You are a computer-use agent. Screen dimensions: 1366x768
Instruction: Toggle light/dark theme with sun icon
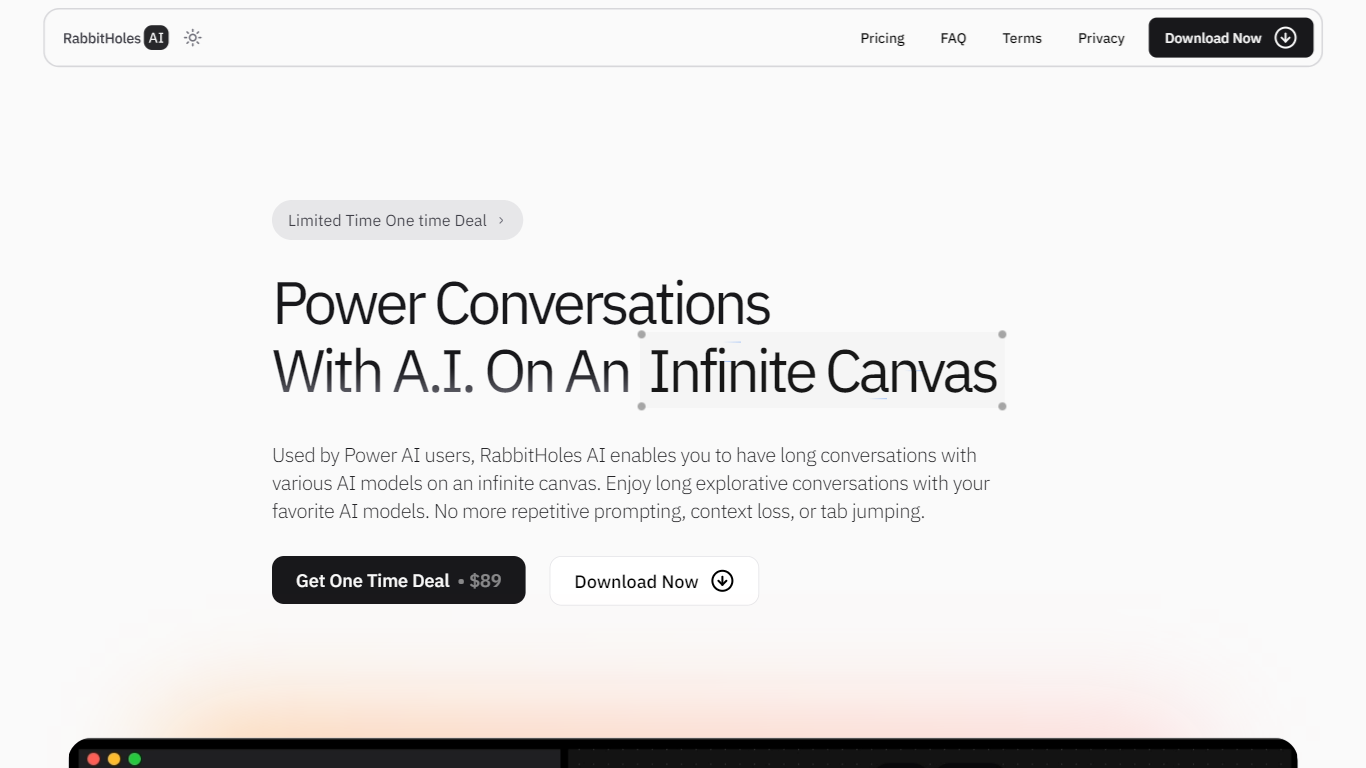coord(193,38)
